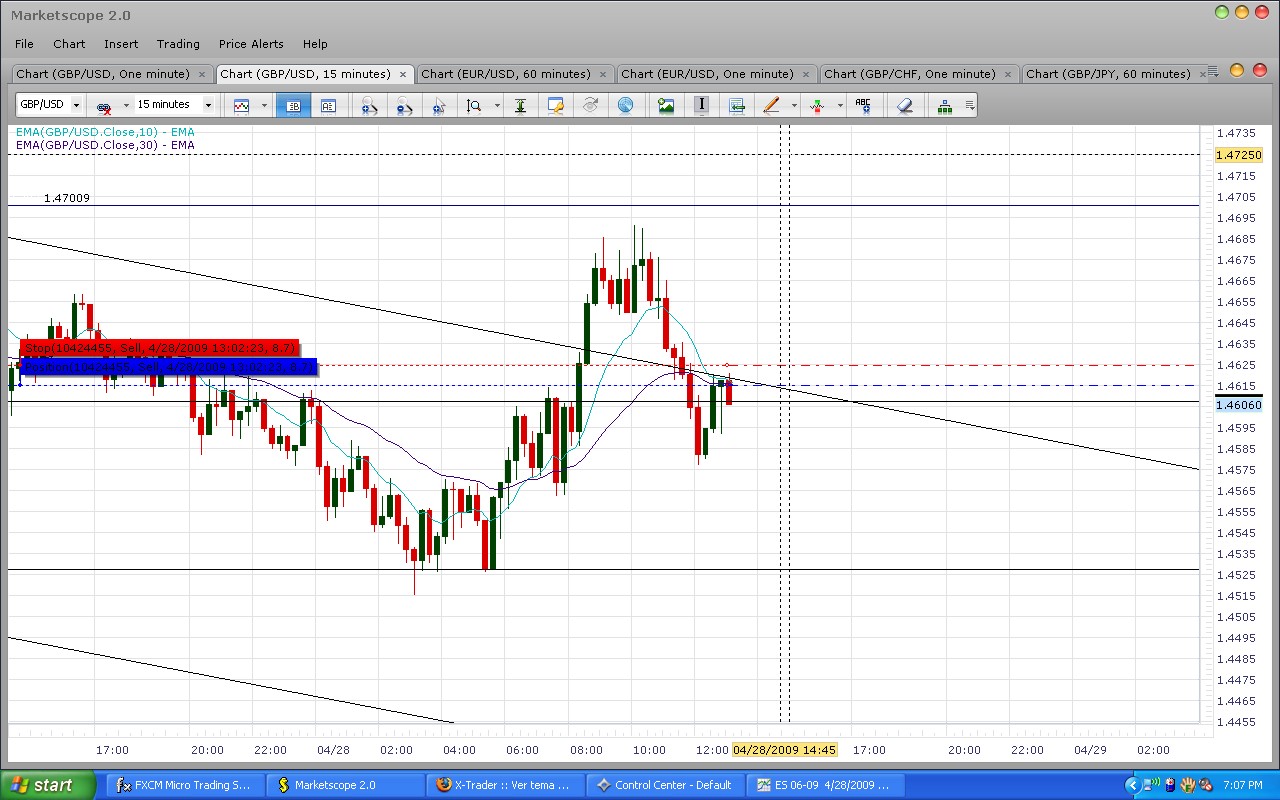Viewport: 1280px width, 800px height.
Task: Open the GBP/USD symbol dropdown
Action: 76,105
